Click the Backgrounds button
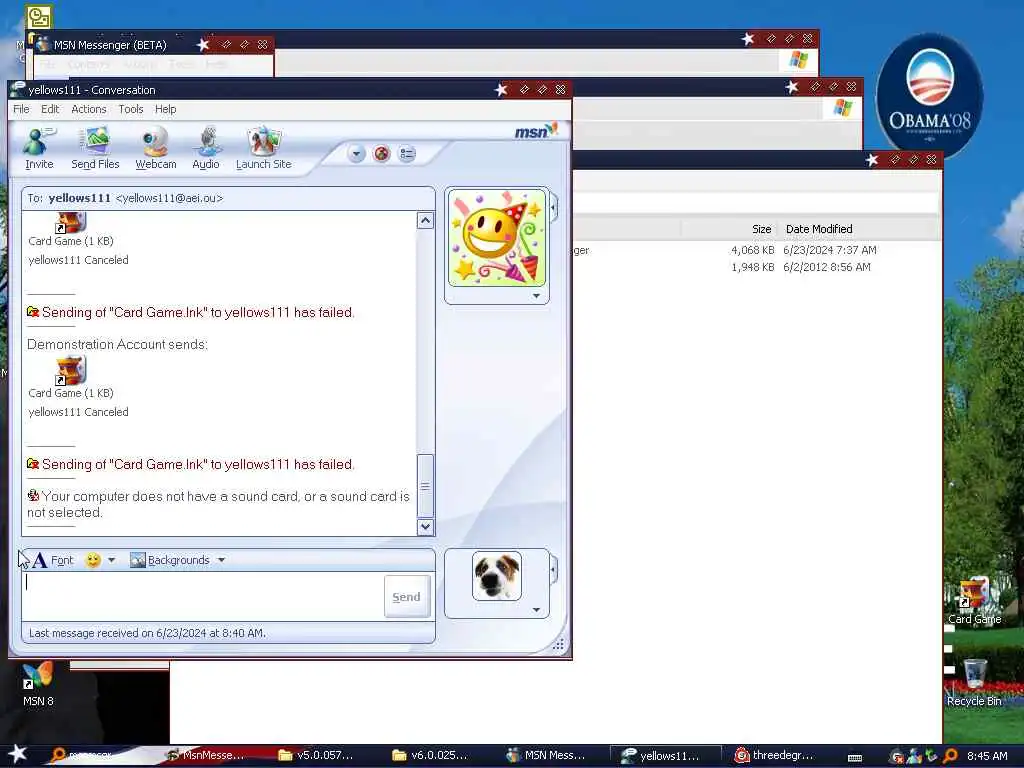Viewport: 1024px width, 768px height. click(170, 560)
